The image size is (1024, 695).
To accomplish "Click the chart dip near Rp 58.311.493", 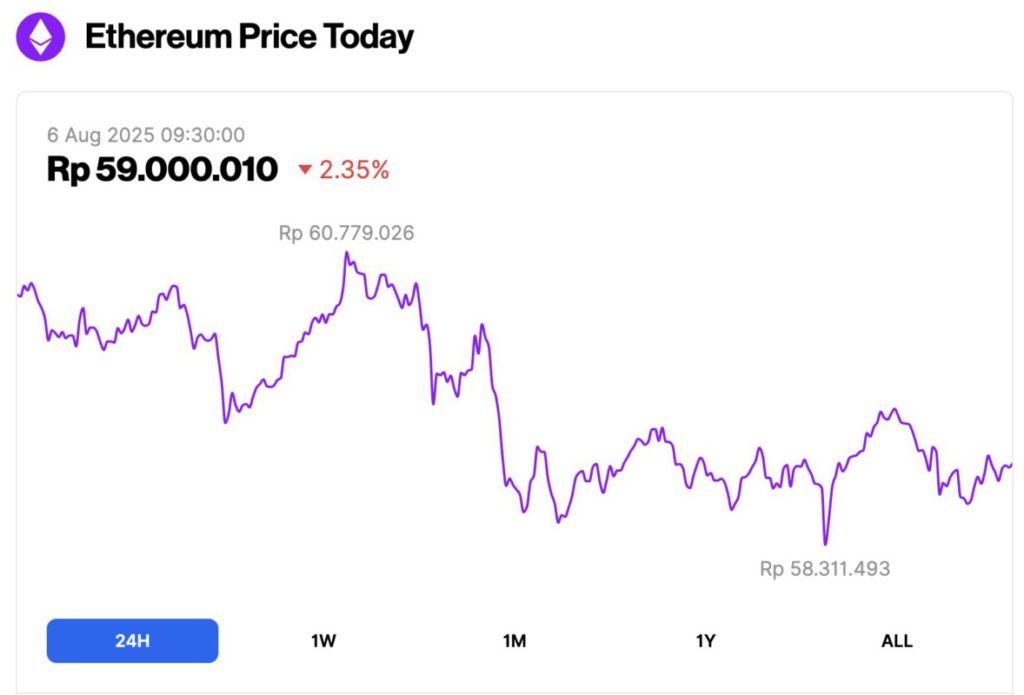I will [826, 543].
